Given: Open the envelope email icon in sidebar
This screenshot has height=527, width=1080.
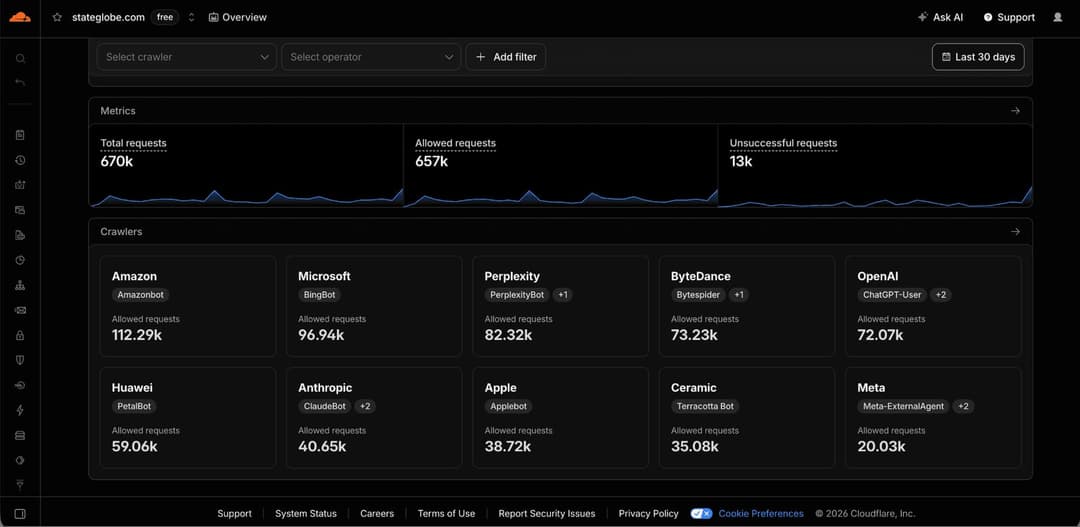Looking at the screenshot, I should click(x=20, y=310).
